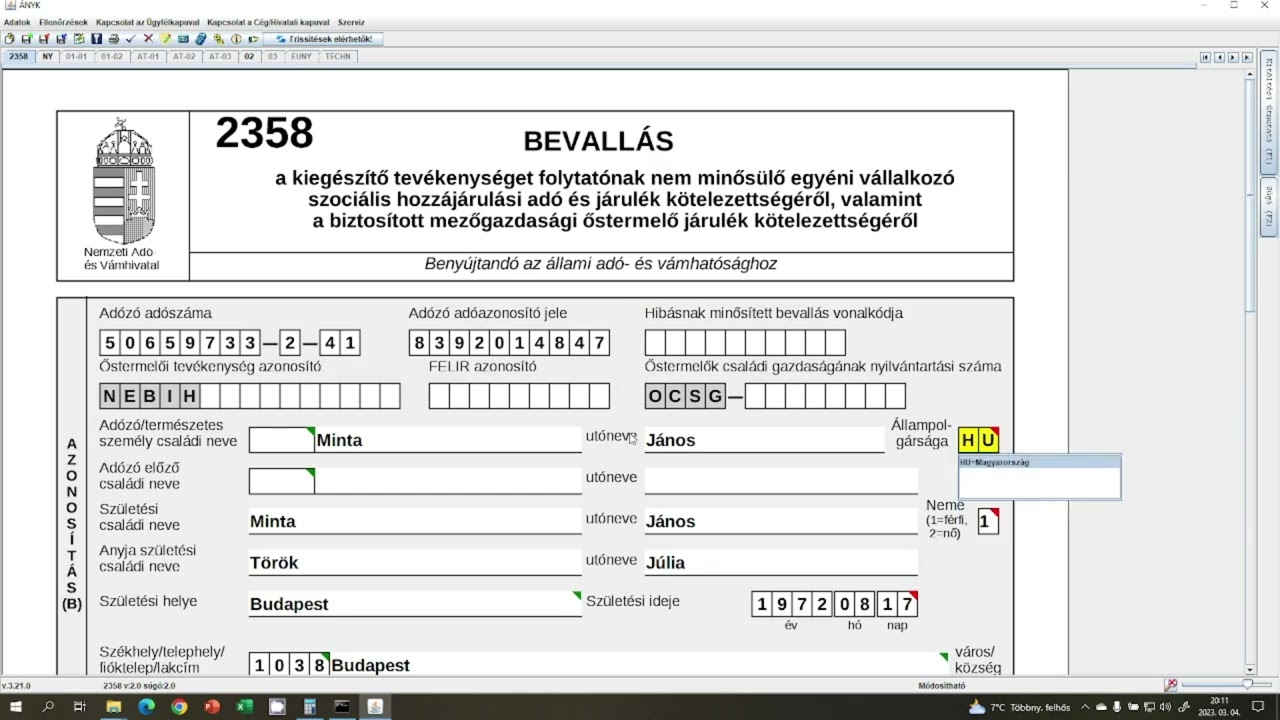Open the Szerviz menu

tap(351, 22)
